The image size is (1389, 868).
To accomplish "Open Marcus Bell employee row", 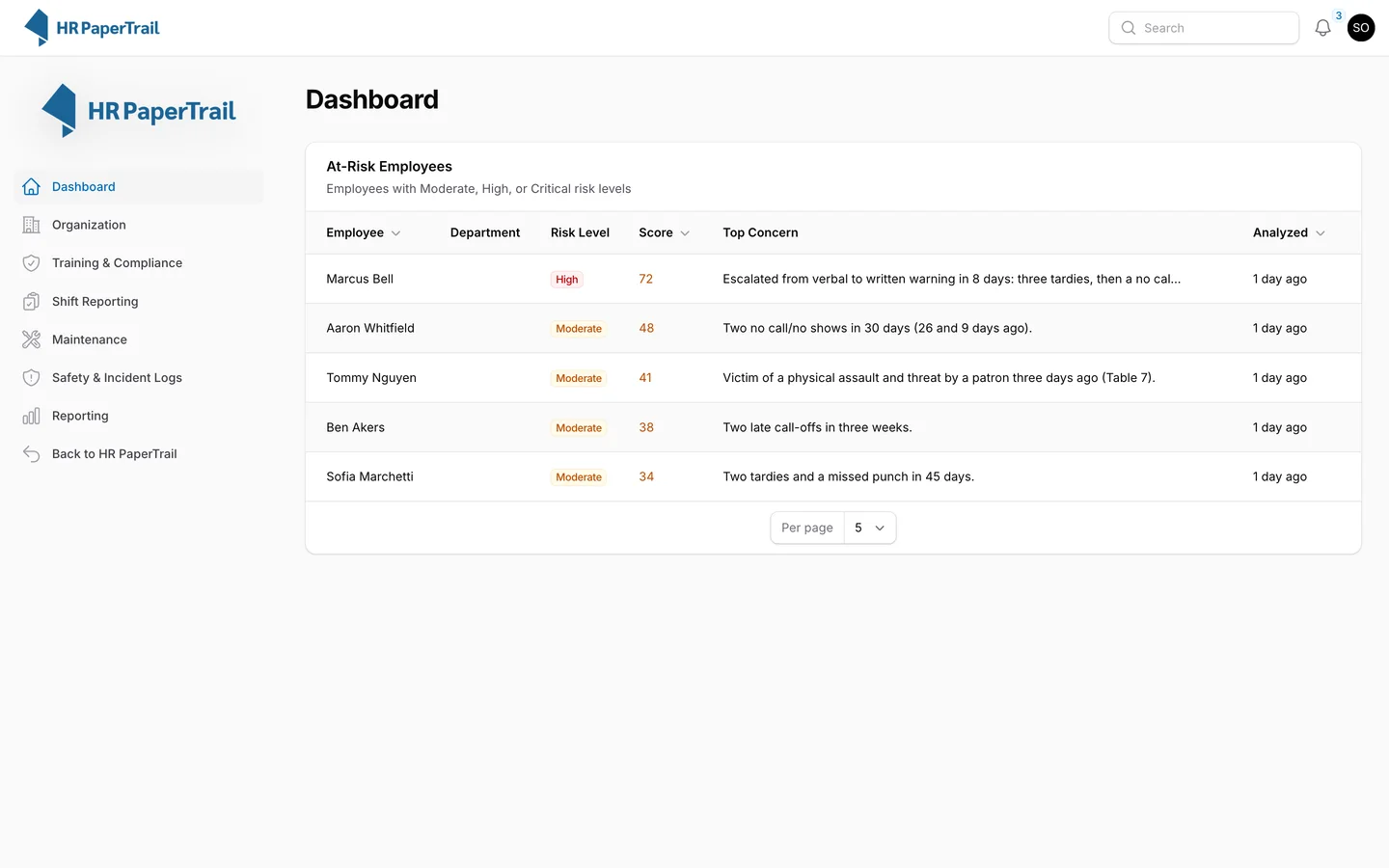I will 833,279.
